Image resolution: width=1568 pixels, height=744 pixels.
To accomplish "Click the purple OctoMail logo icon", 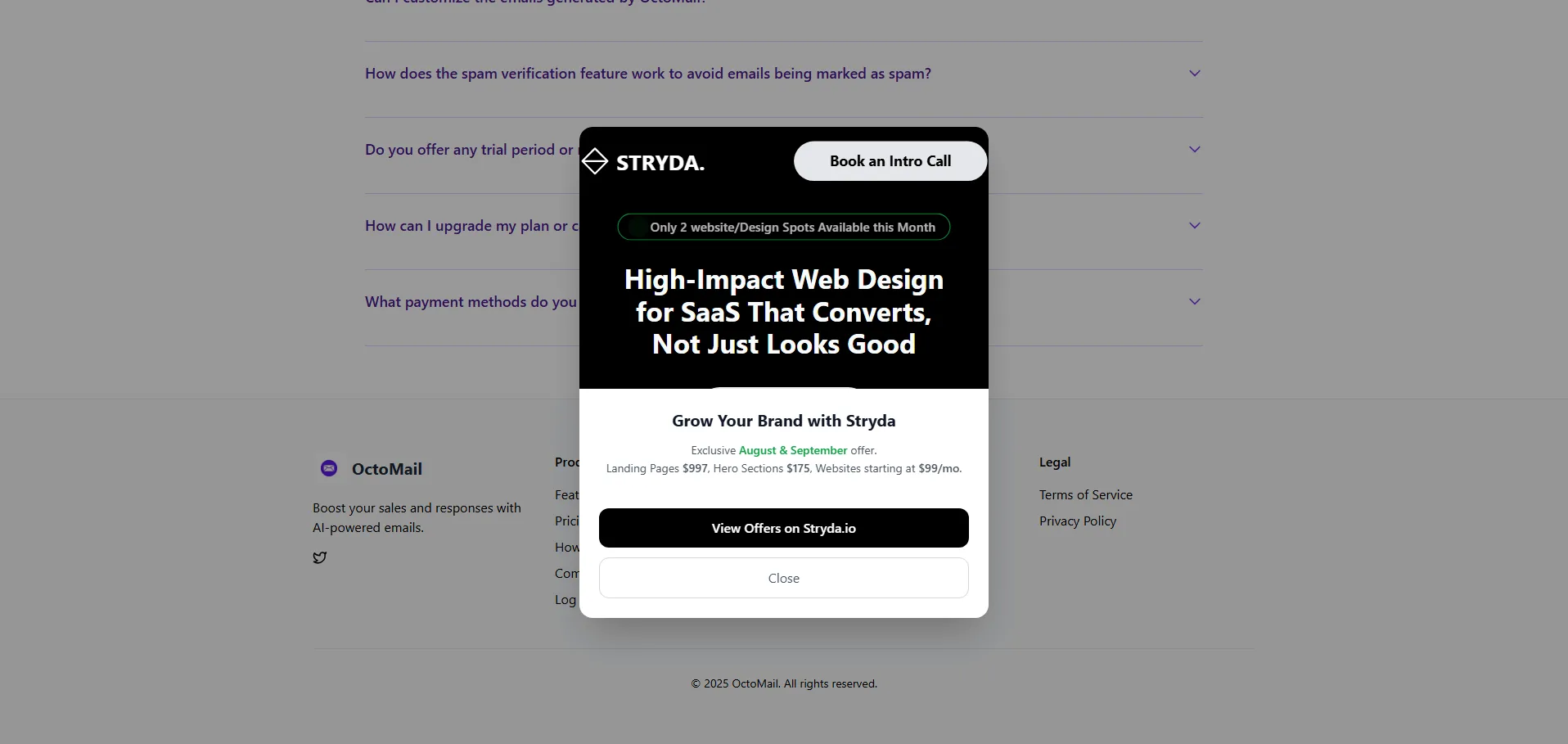I will pos(329,468).
